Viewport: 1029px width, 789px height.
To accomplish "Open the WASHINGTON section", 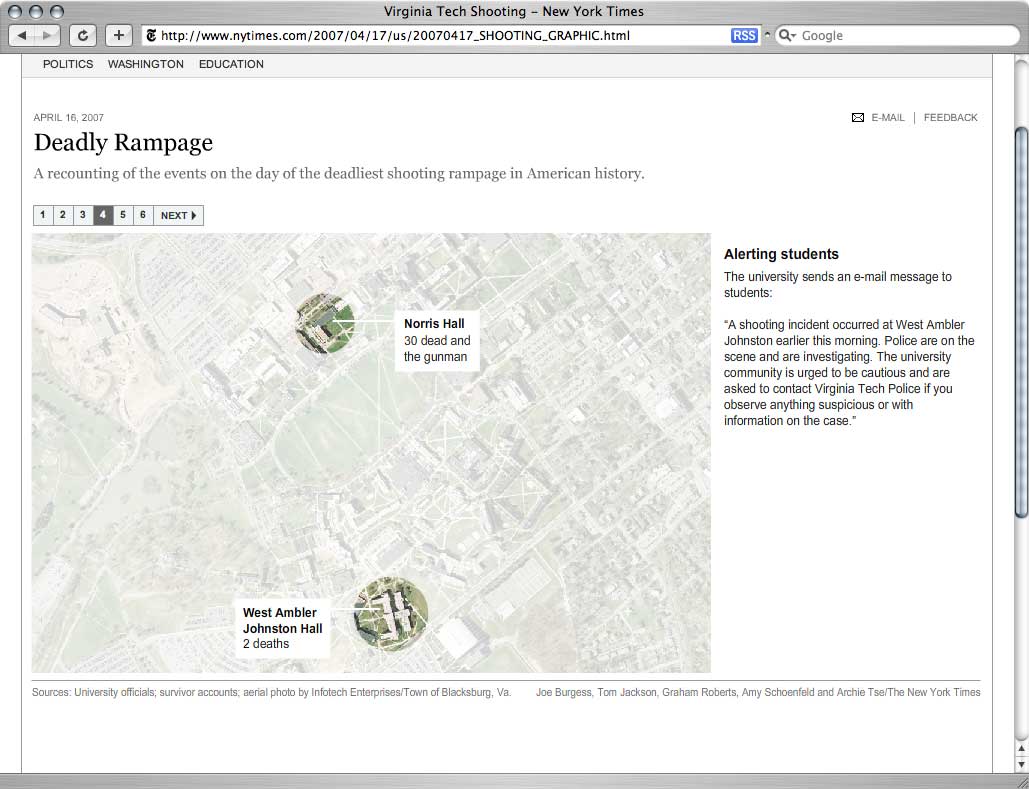I will pyautogui.click(x=146, y=64).
